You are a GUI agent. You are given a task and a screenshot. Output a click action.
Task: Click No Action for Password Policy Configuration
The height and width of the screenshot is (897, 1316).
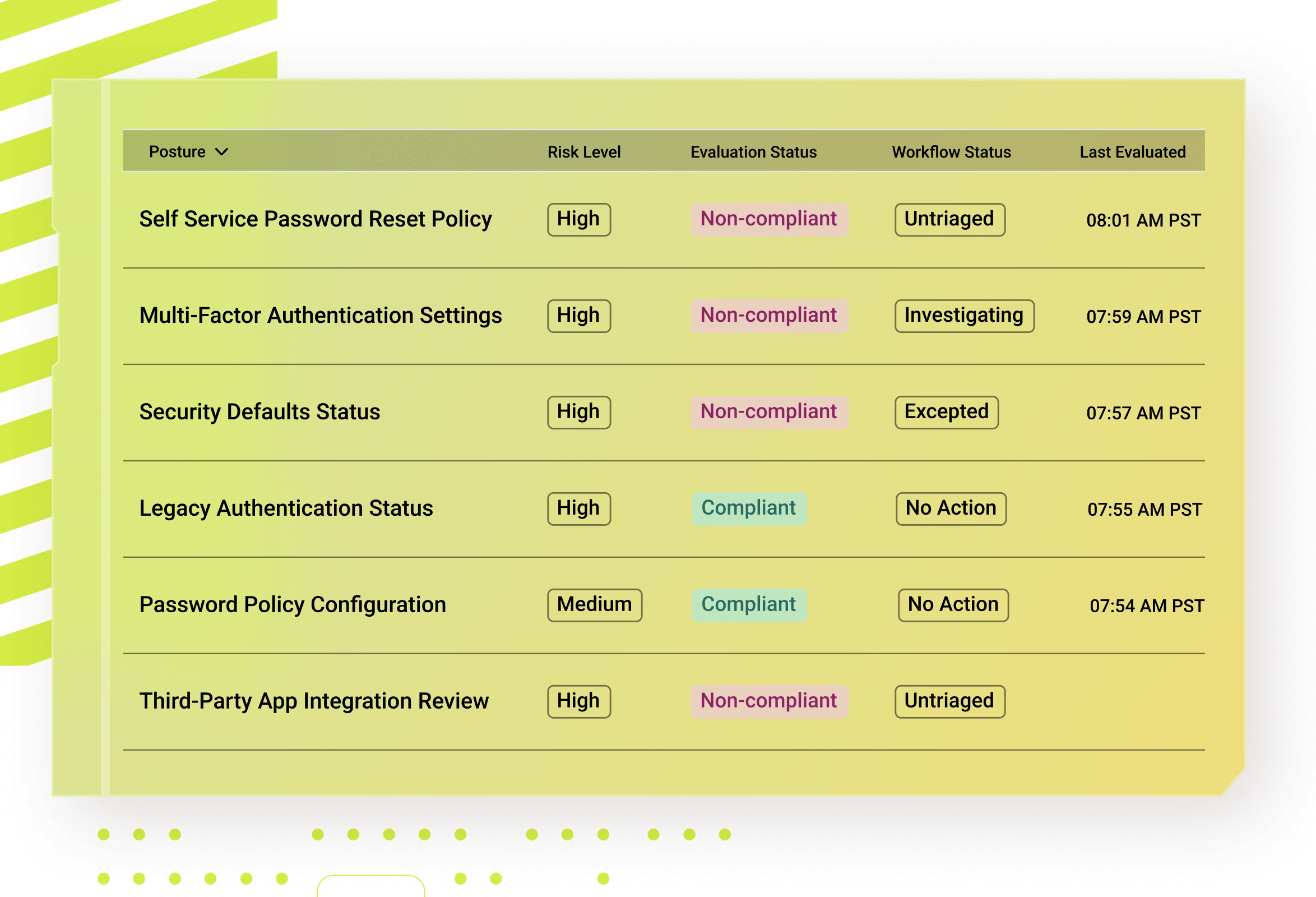coord(953,605)
